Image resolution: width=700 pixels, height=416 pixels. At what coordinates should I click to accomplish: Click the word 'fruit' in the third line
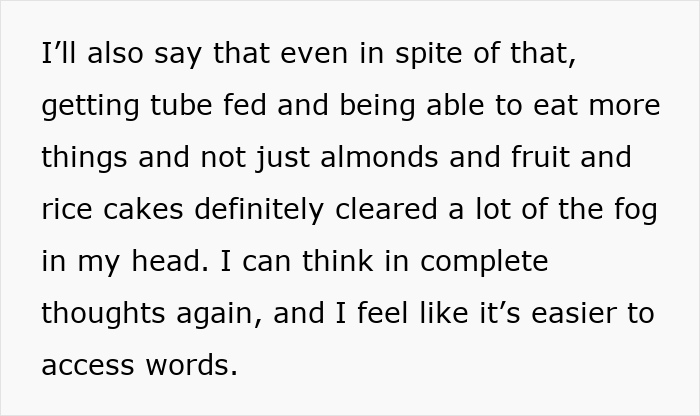click(x=541, y=157)
